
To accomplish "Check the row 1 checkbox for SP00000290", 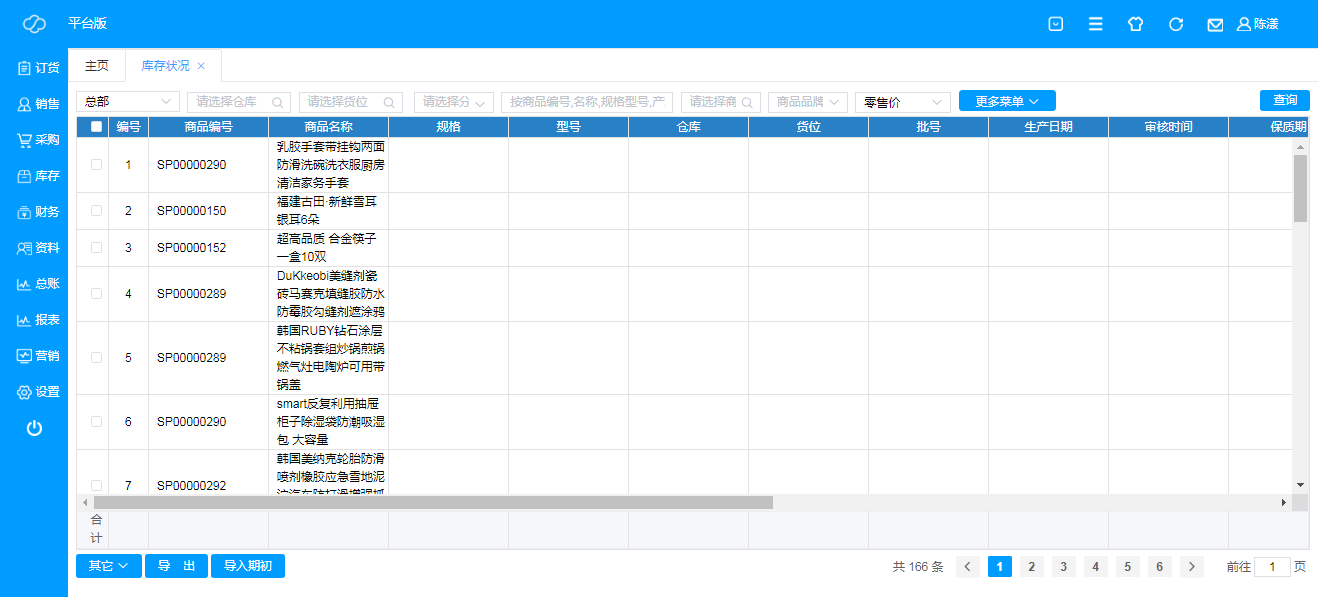I will click(x=96, y=165).
